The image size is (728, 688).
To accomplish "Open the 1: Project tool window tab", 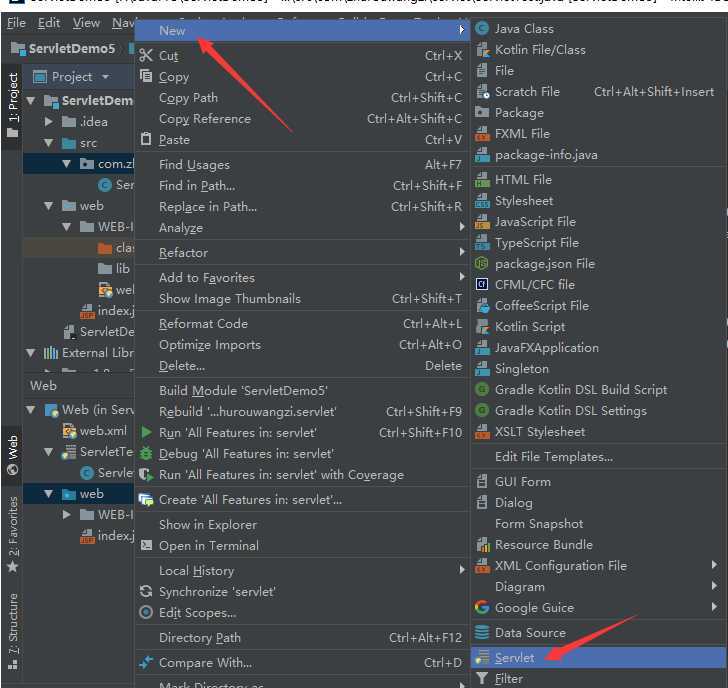I will pos(13,106).
